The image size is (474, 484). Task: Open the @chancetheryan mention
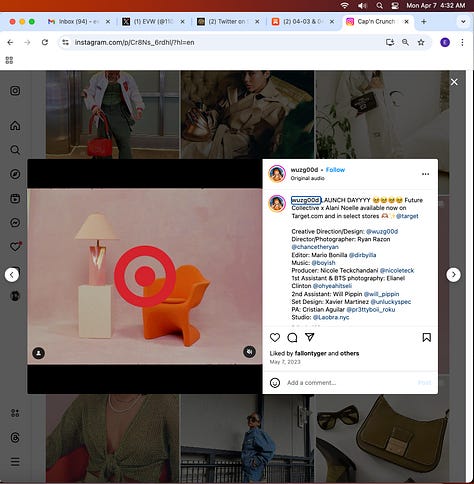pos(315,247)
